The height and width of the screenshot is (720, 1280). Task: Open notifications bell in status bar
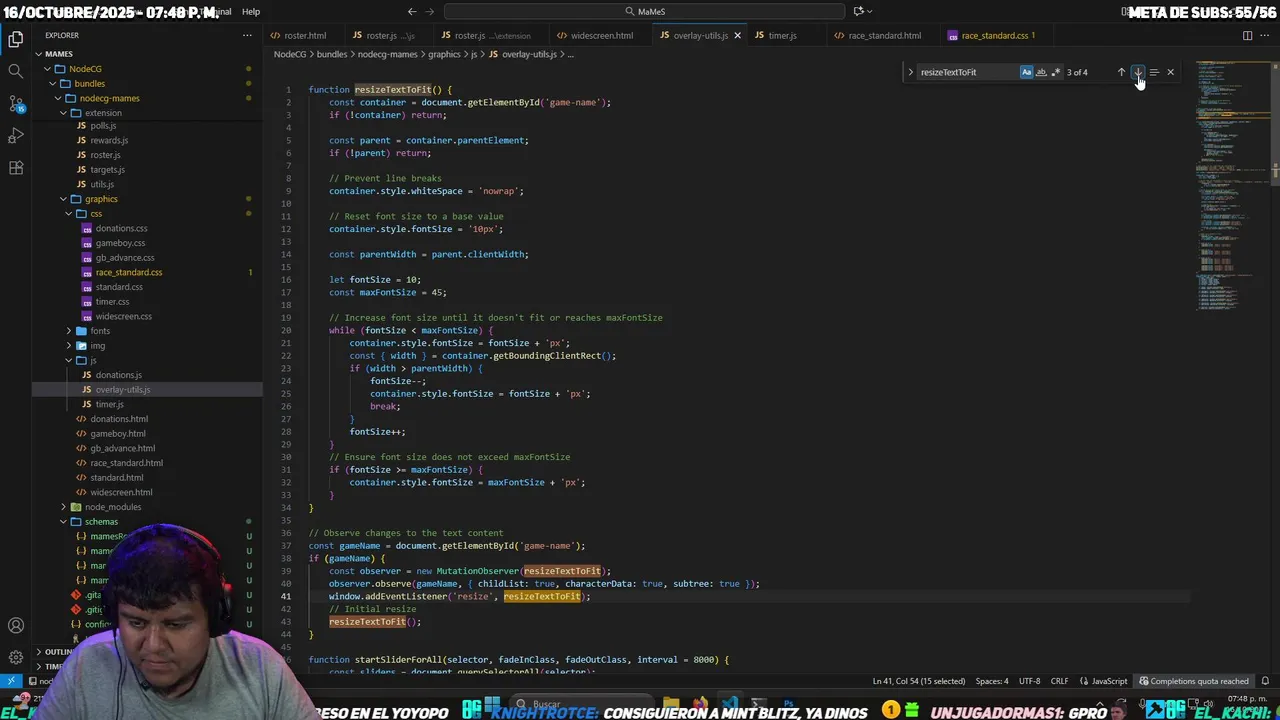pos(1266,681)
